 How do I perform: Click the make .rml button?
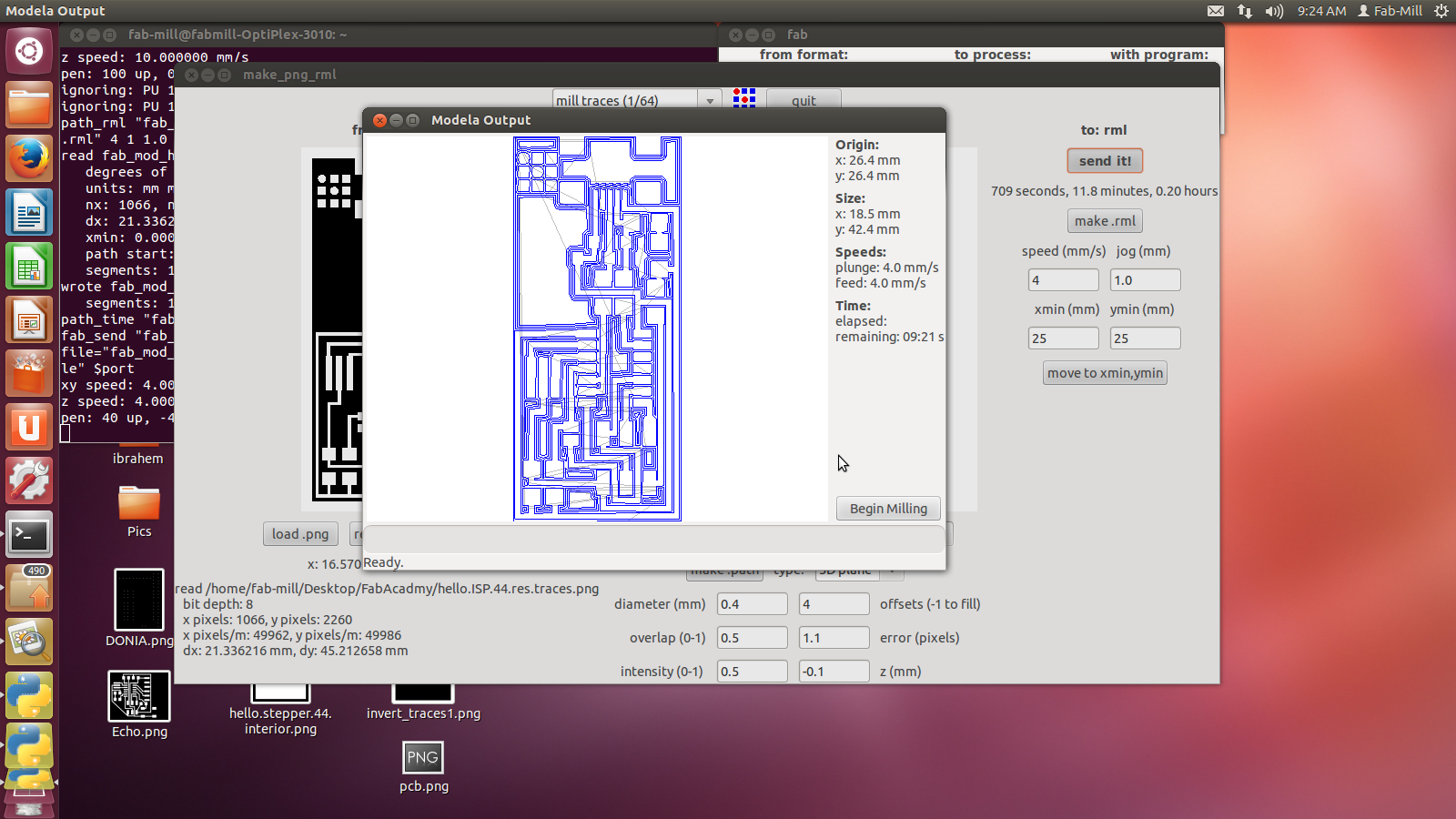coord(1105,221)
